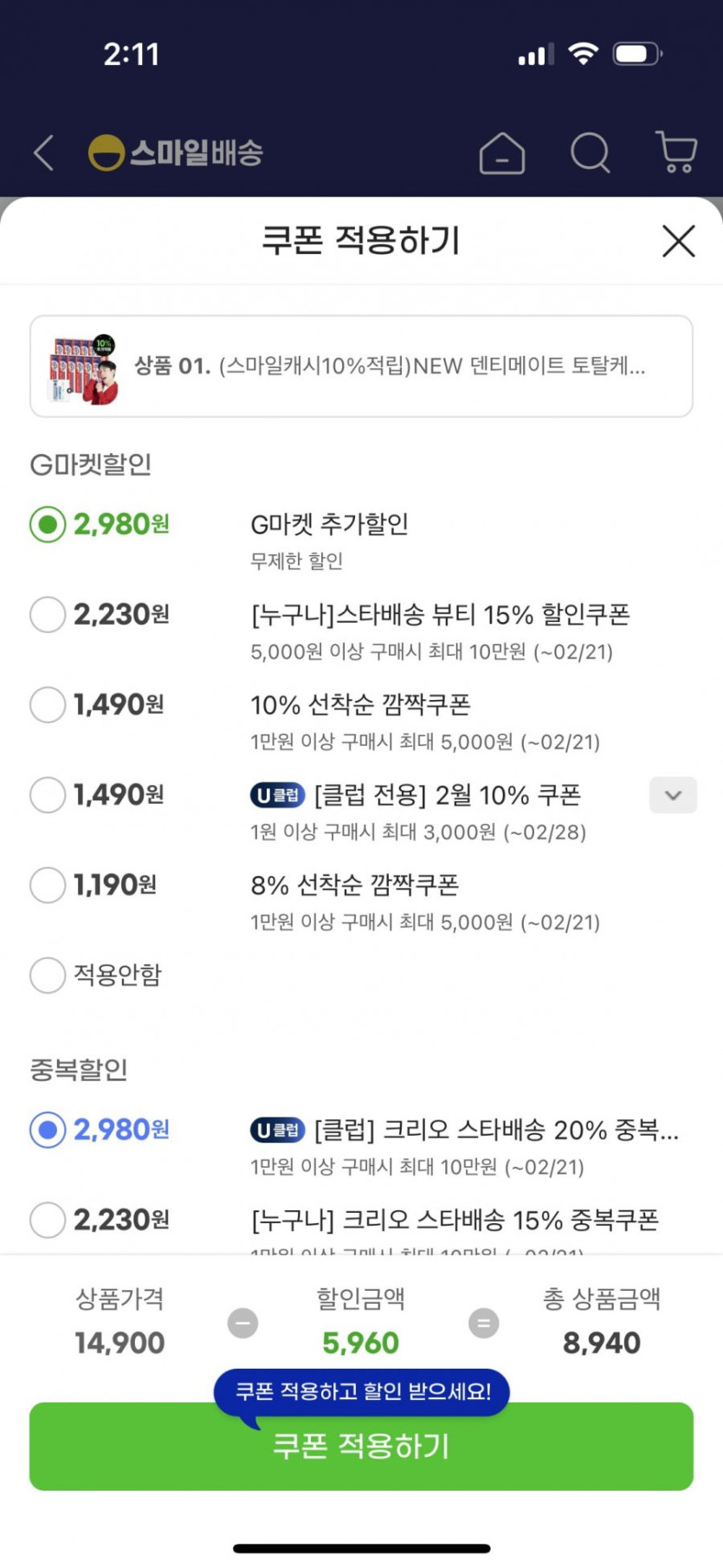The width and height of the screenshot is (723, 1568).
Task: Open the 상품 01 product thumbnail
Action: pyautogui.click(x=84, y=367)
